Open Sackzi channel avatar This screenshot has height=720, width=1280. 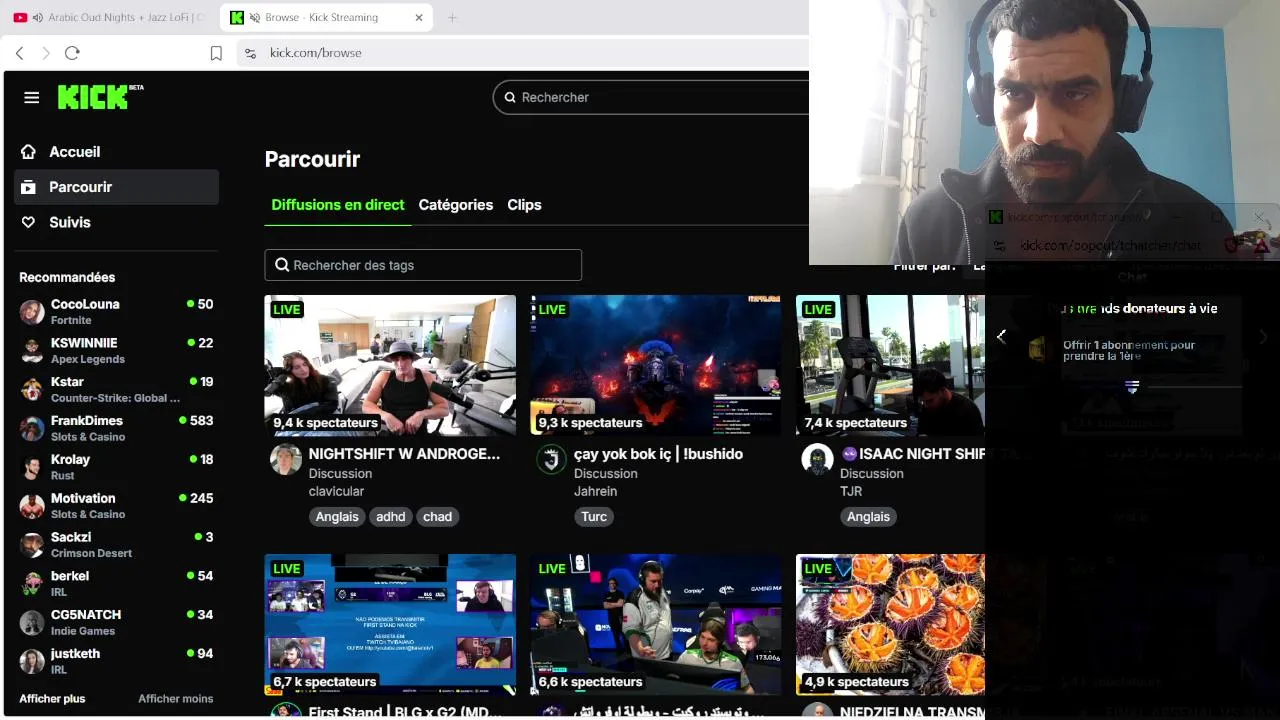click(32, 544)
